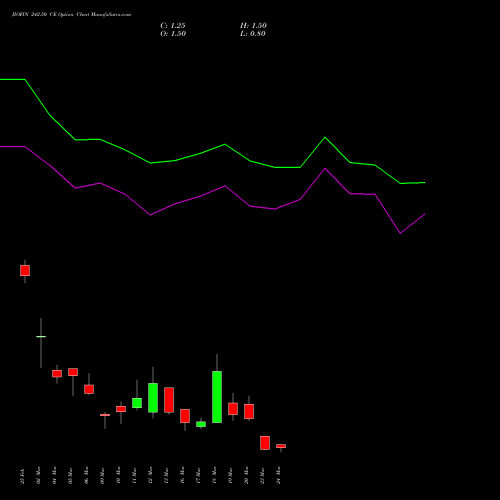Screen dimensions: 500x500
Task: Click the chart title text at top left
Action: 71,15
